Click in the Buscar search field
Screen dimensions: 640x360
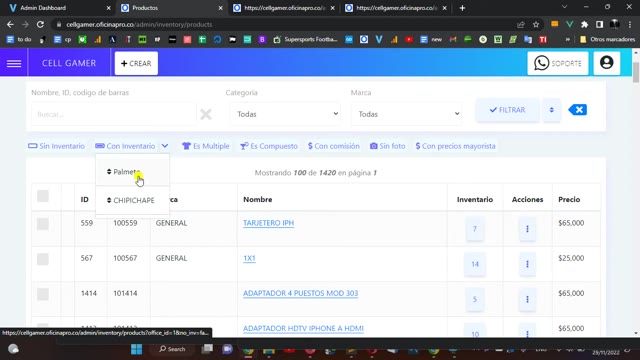pyautogui.click(x=114, y=114)
